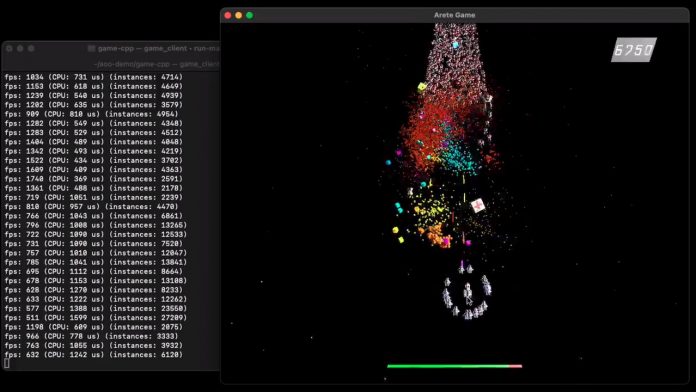Screen dimensions: 696x392
Task: Place cursor at the terminal prompt block
Action: coord(7,364)
